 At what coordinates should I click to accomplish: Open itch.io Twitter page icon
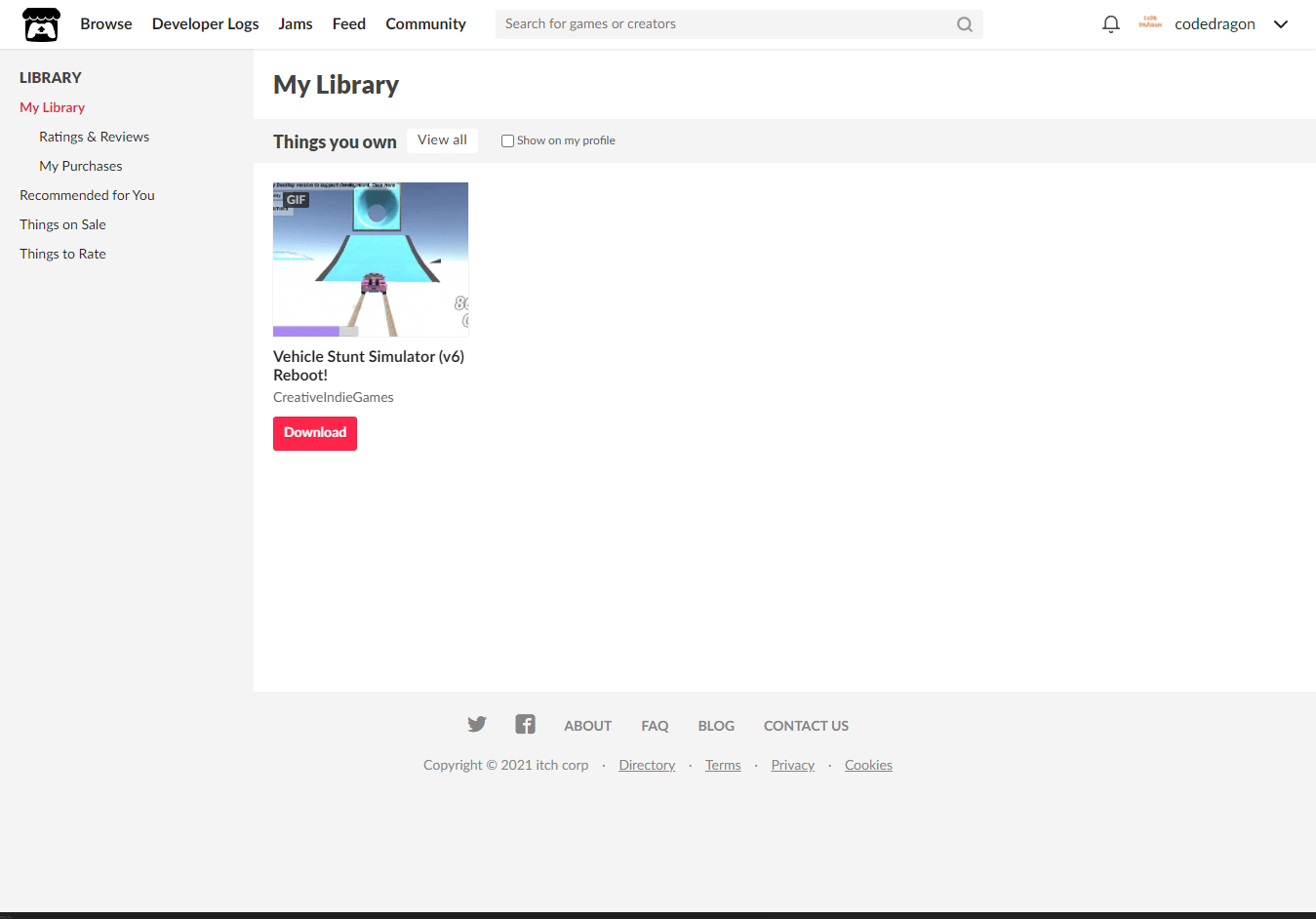[477, 724]
